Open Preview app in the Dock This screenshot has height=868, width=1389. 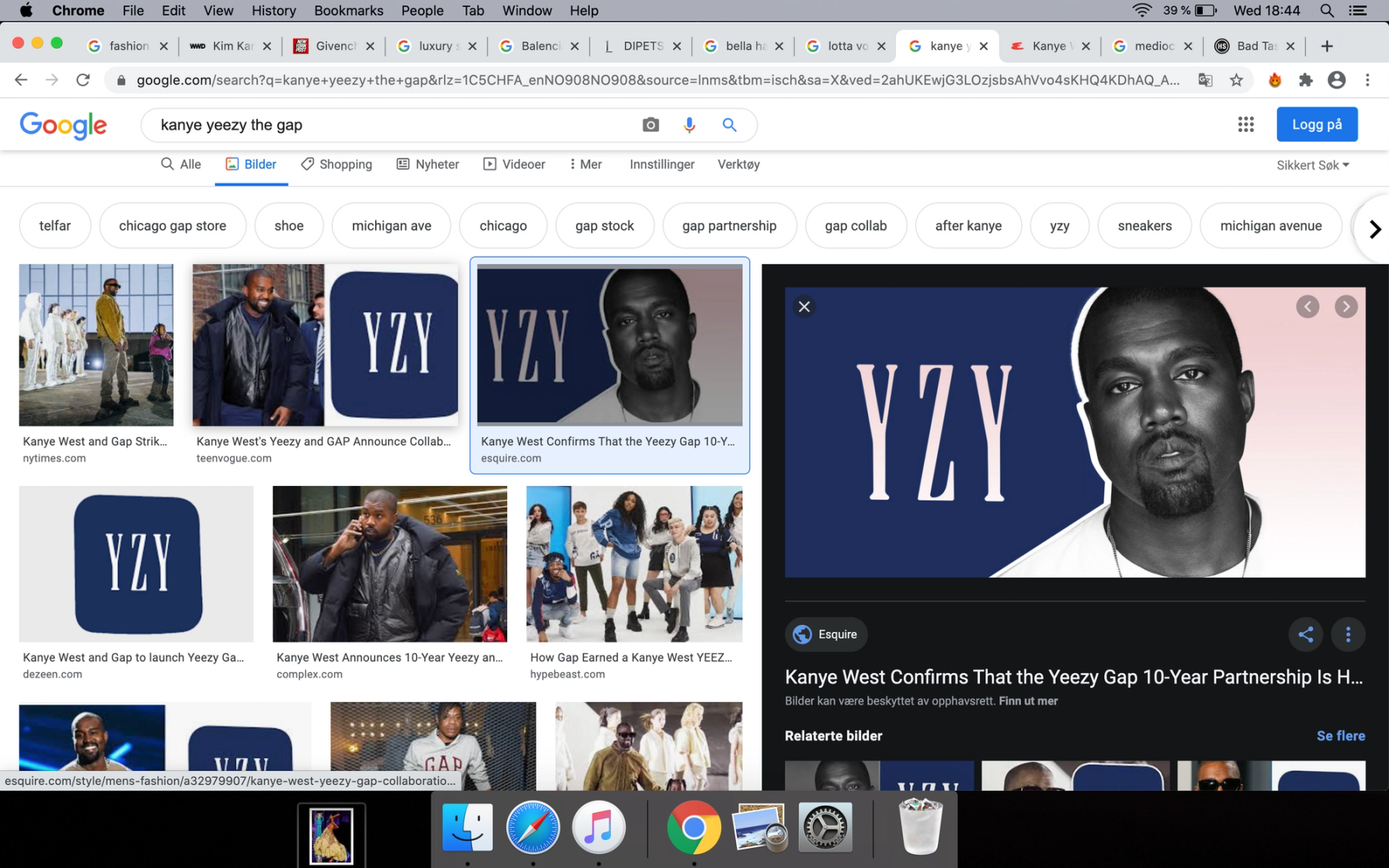[x=759, y=827]
